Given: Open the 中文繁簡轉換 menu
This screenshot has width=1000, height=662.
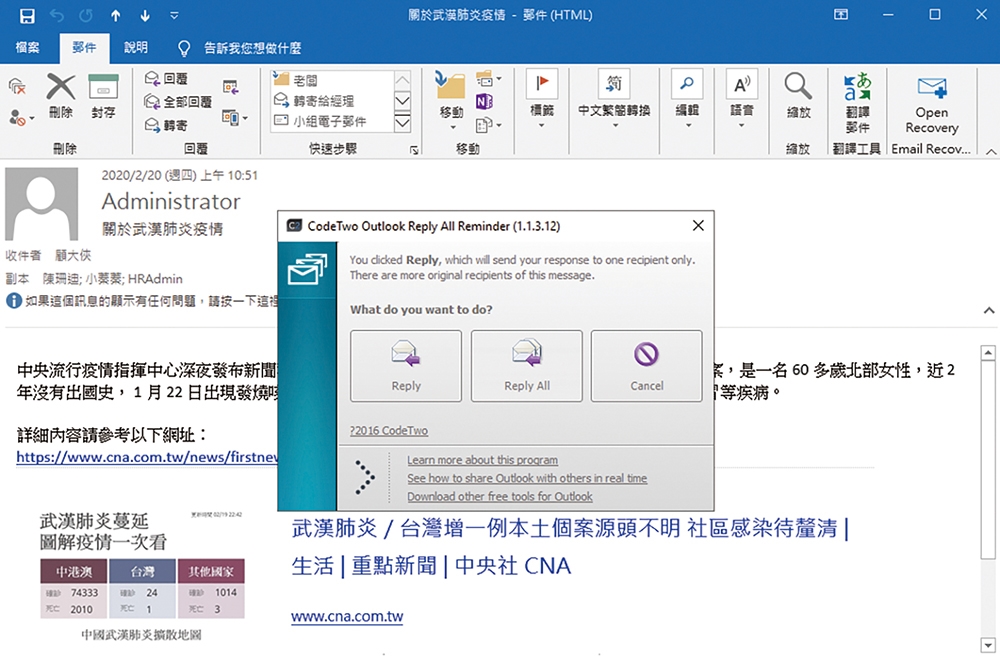Looking at the screenshot, I should (x=614, y=99).
